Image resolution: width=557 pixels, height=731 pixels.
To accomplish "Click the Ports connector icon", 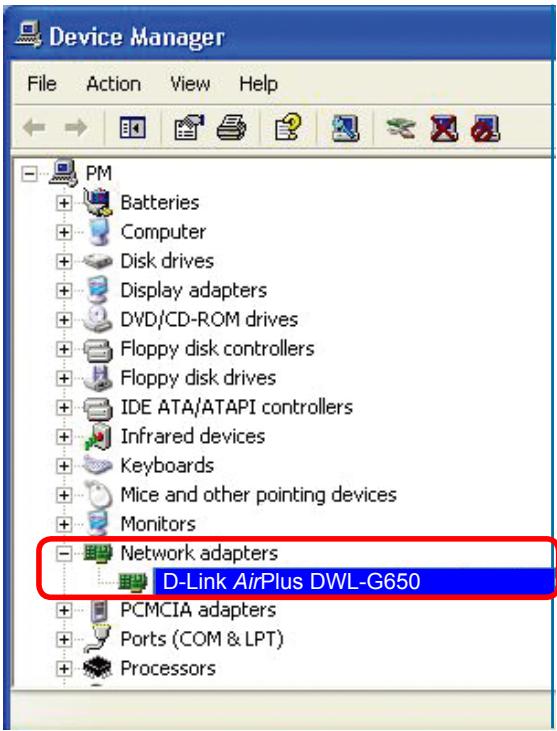I will [x=98, y=639].
